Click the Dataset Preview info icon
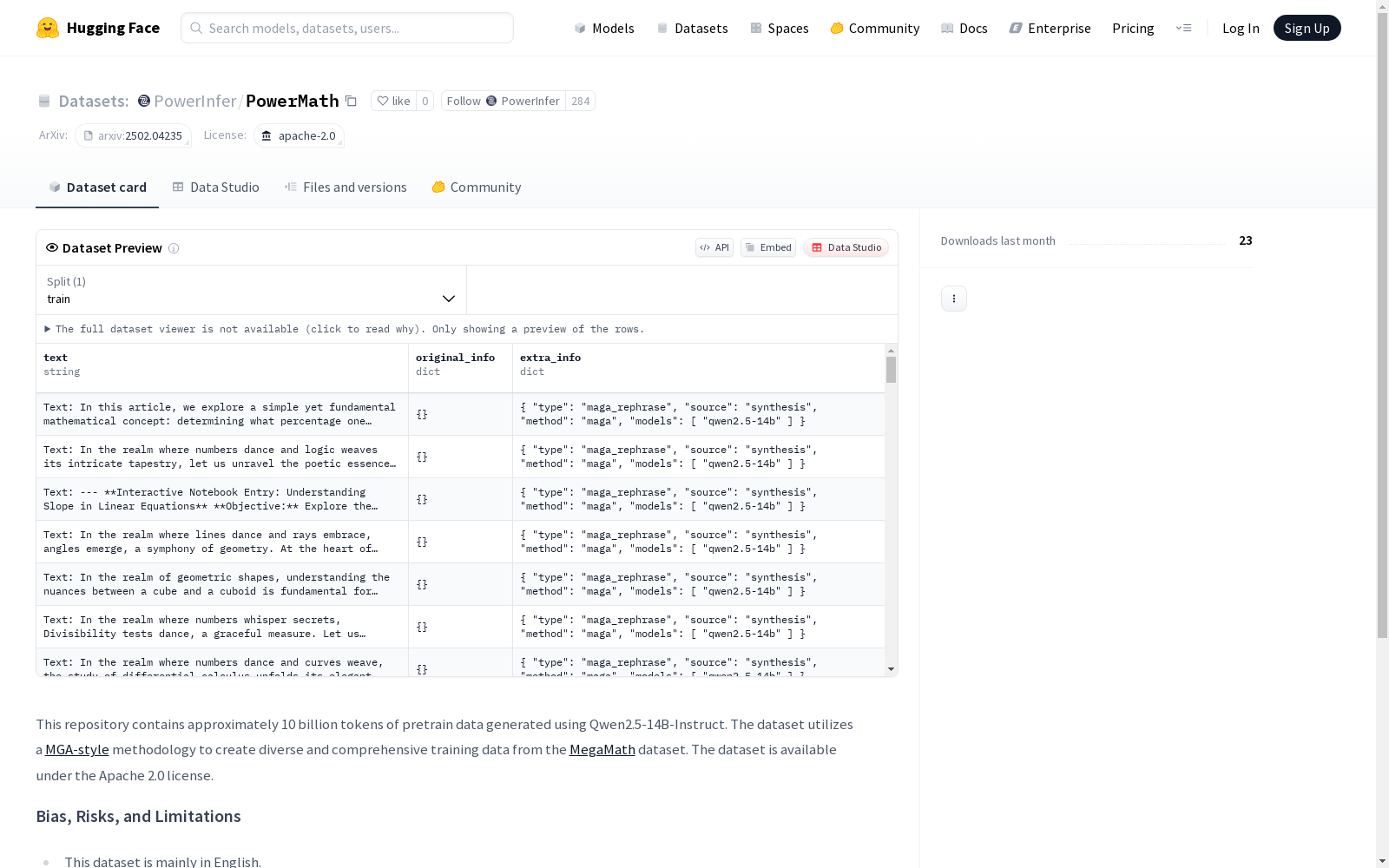Viewport: 1389px width, 868px height. [x=174, y=248]
